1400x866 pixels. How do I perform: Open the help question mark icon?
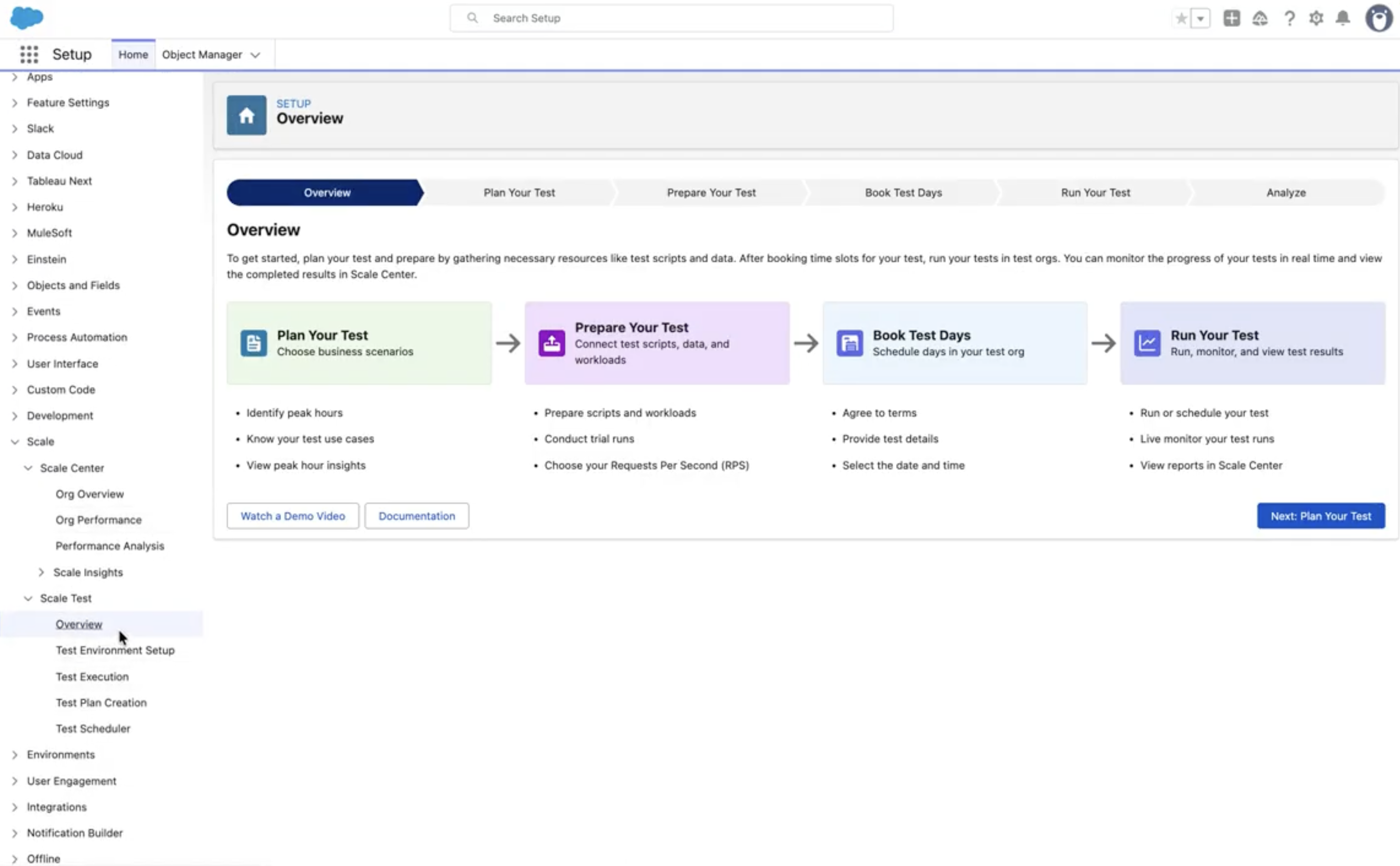(1289, 18)
